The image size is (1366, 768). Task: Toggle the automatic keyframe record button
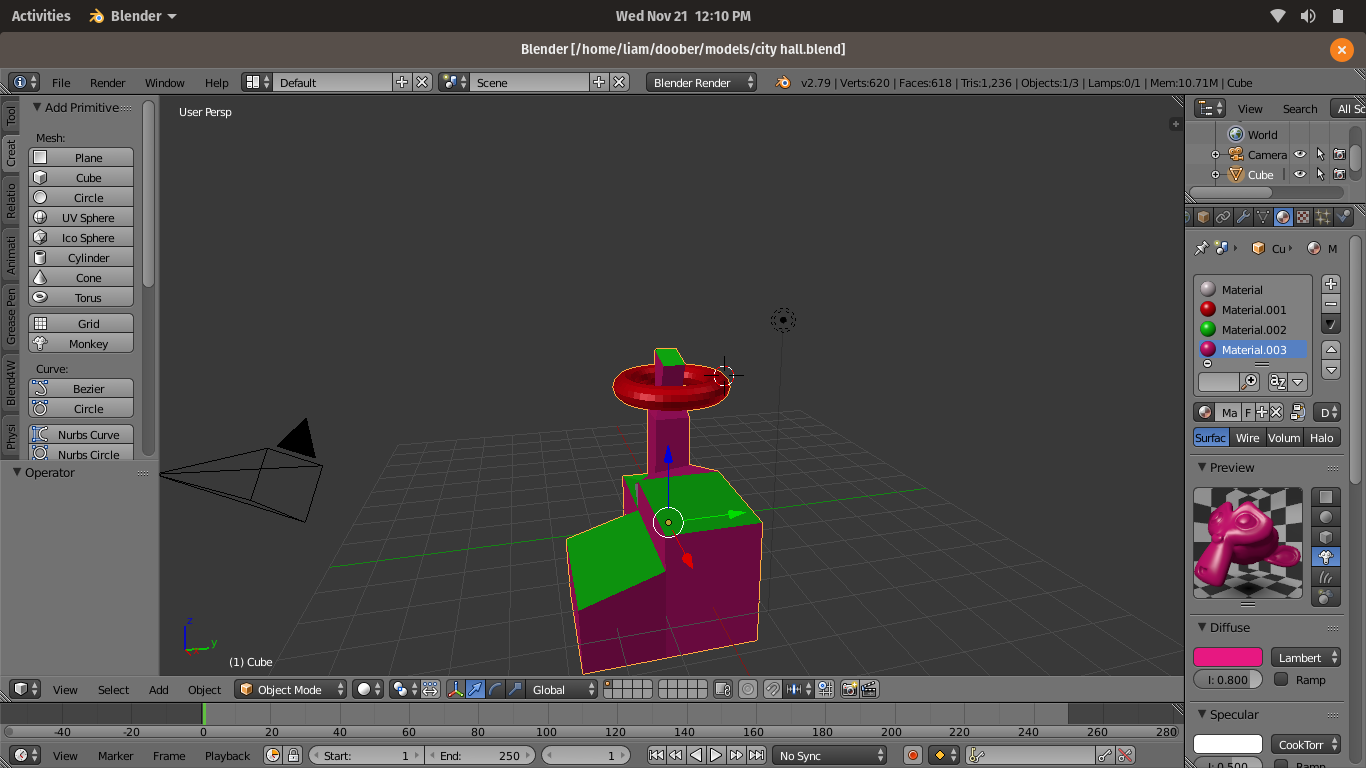coord(912,756)
